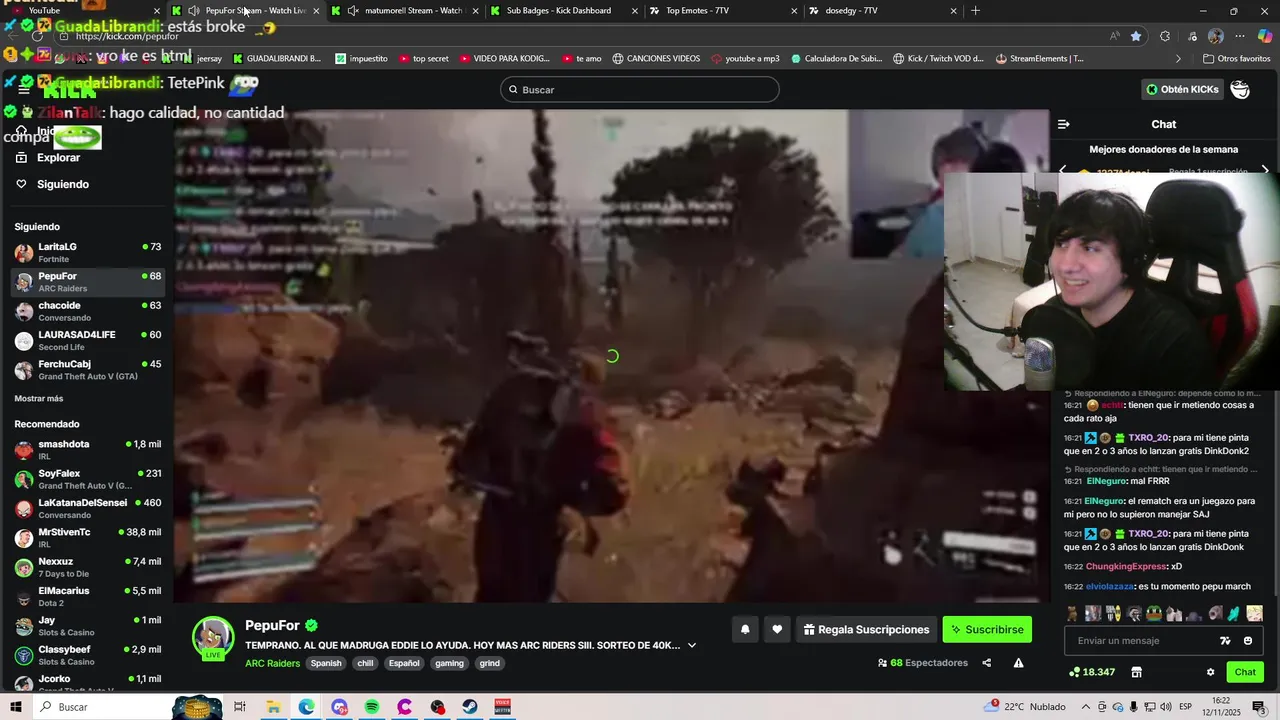
Task: Click the green Chat send button
Action: pyautogui.click(x=1245, y=672)
